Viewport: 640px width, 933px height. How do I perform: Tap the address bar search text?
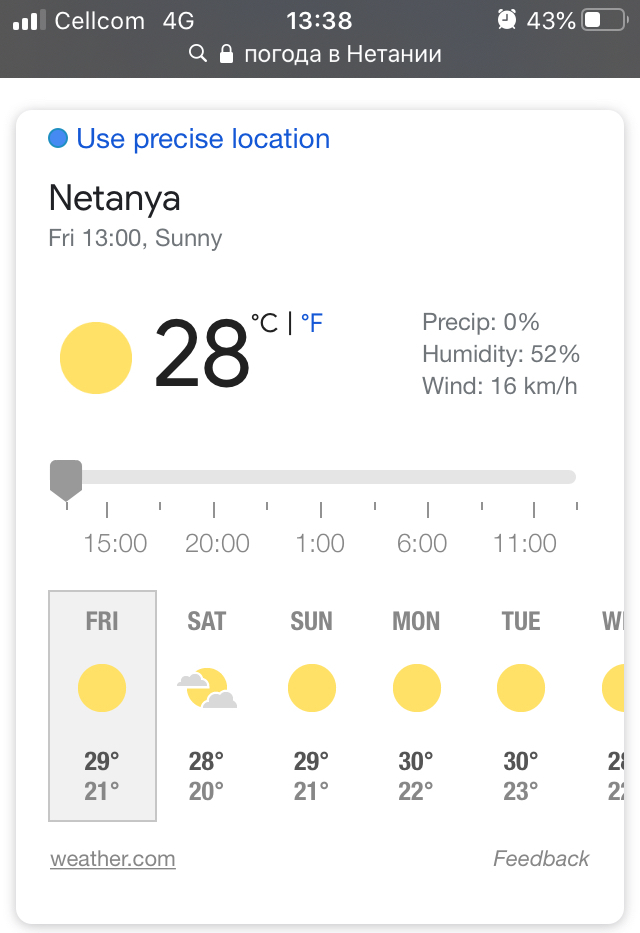[x=343, y=54]
